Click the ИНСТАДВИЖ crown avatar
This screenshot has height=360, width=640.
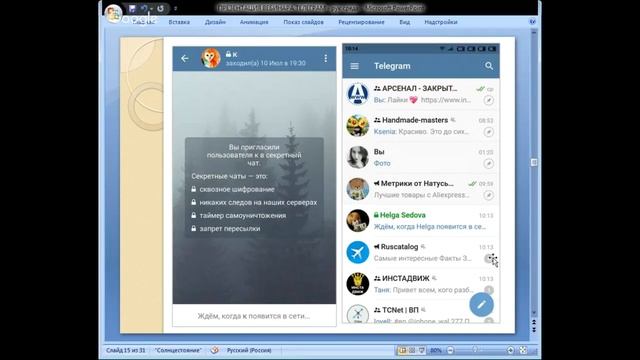click(x=358, y=284)
